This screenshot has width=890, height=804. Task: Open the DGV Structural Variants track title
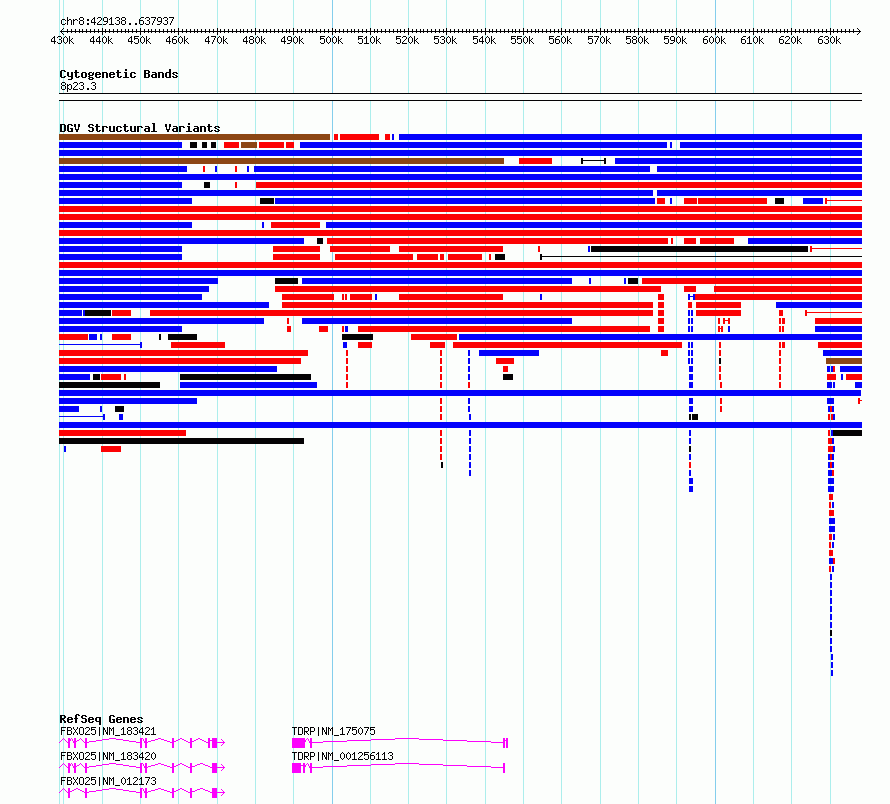[140, 128]
